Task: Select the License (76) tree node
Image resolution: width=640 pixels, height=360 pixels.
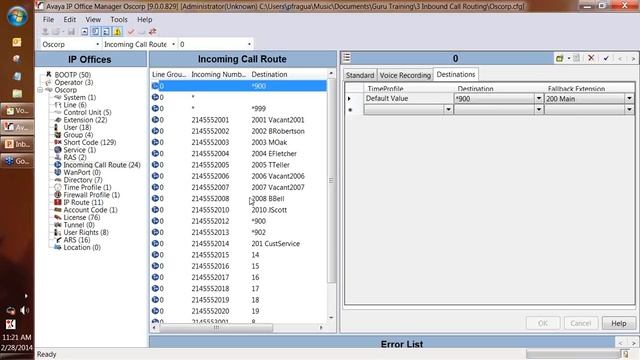Action: (x=81, y=218)
